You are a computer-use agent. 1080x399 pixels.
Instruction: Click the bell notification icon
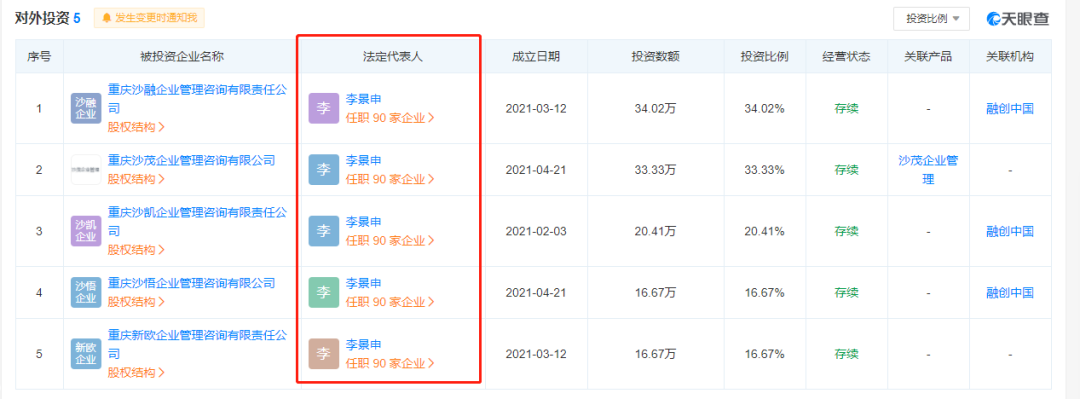pos(106,18)
